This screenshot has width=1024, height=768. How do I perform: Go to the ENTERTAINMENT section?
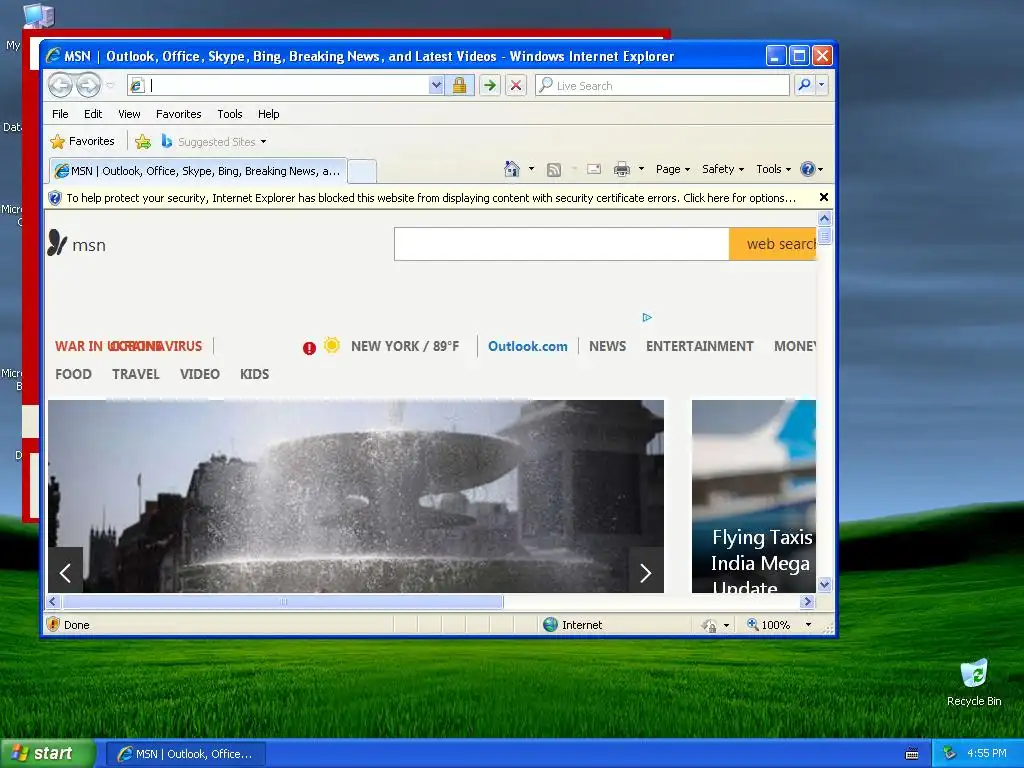pyautogui.click(x=699, y=346)
